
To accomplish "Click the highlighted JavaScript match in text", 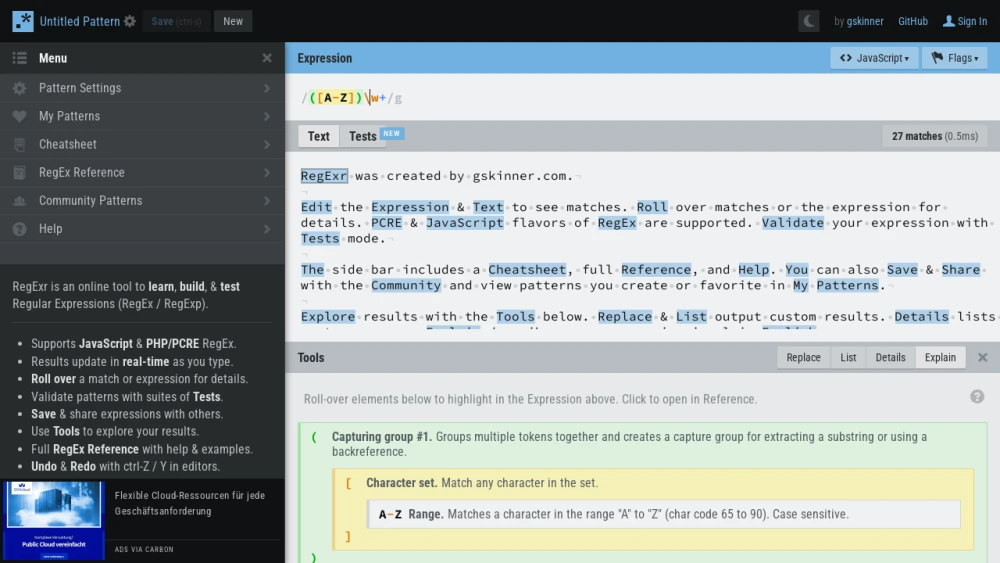I will pos(464,223).
